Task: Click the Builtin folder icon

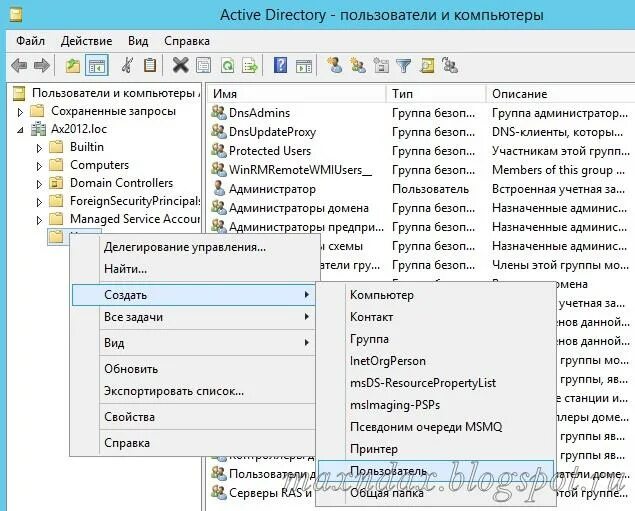Action: pos(56,147)
